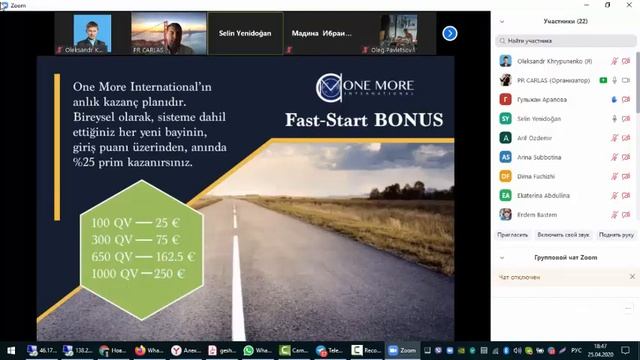Switch to the Zoom taskbar item
The width and height of the screenshot is (640, 360).
(x=402, y=350)
